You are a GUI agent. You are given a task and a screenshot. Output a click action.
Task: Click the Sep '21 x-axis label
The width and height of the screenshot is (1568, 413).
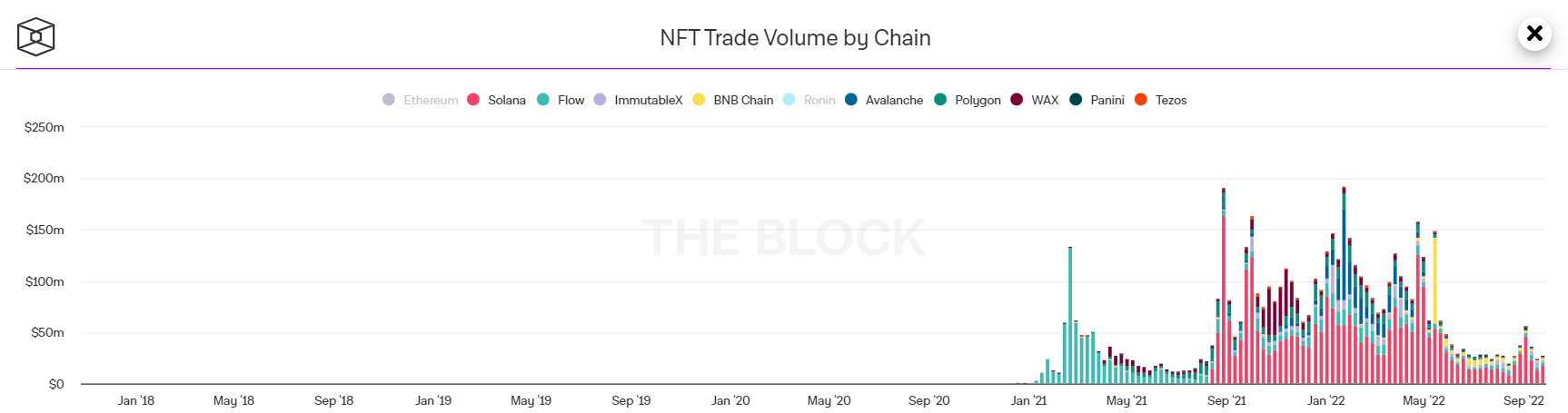1226,400
